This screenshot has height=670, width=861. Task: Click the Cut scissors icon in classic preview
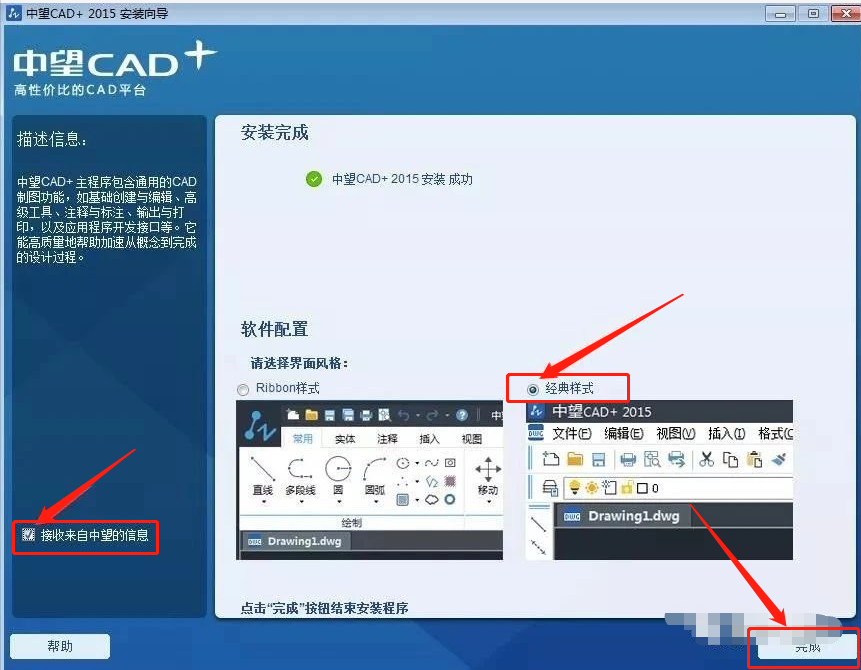707,459
